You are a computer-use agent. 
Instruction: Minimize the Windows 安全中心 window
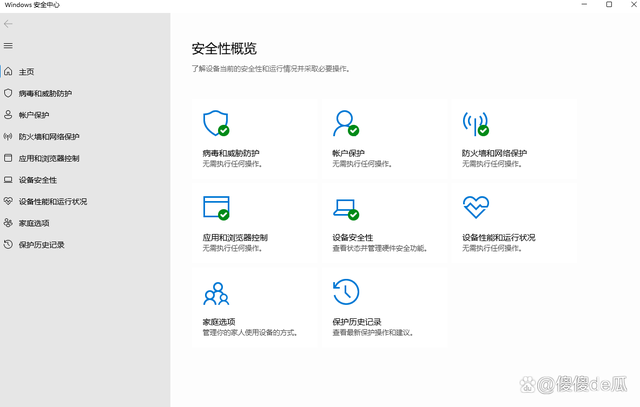pyautogui.click(x=584, y=4)
